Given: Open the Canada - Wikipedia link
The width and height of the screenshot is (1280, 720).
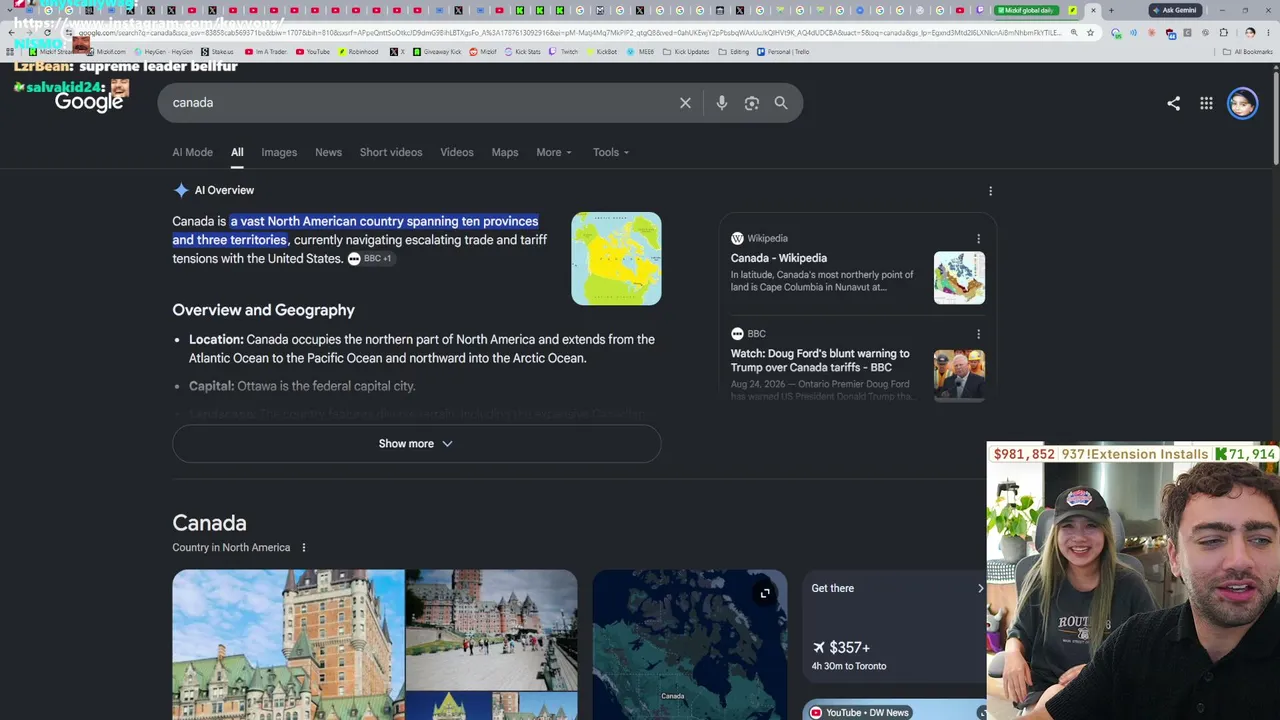Looking at the screenshot, I should coord(779,258).
